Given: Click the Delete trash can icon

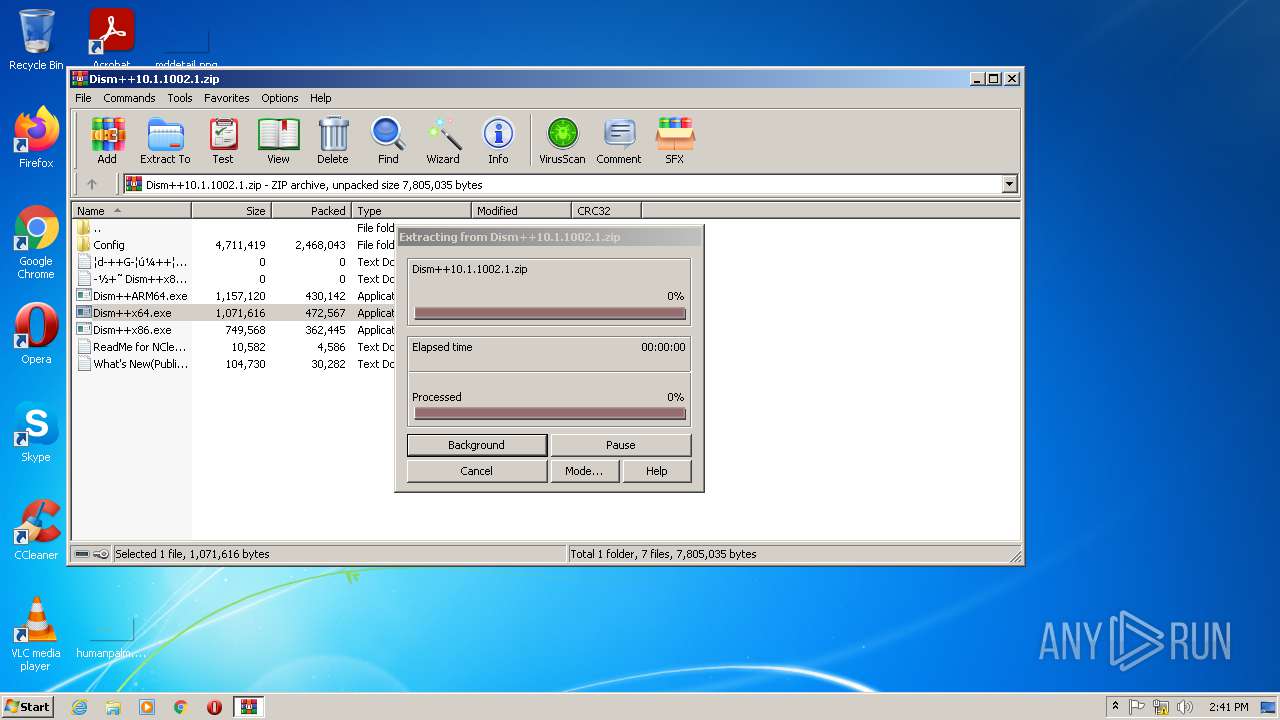Looking at the screenshot, I should coord(333,141).
